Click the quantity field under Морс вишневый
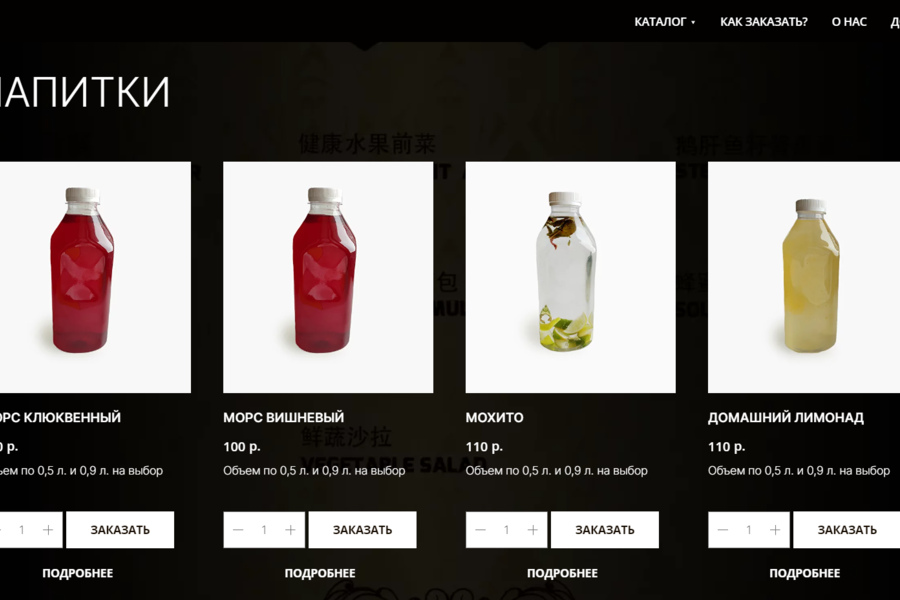This screenshot has height=600, width=900. [x=264, y=530]
